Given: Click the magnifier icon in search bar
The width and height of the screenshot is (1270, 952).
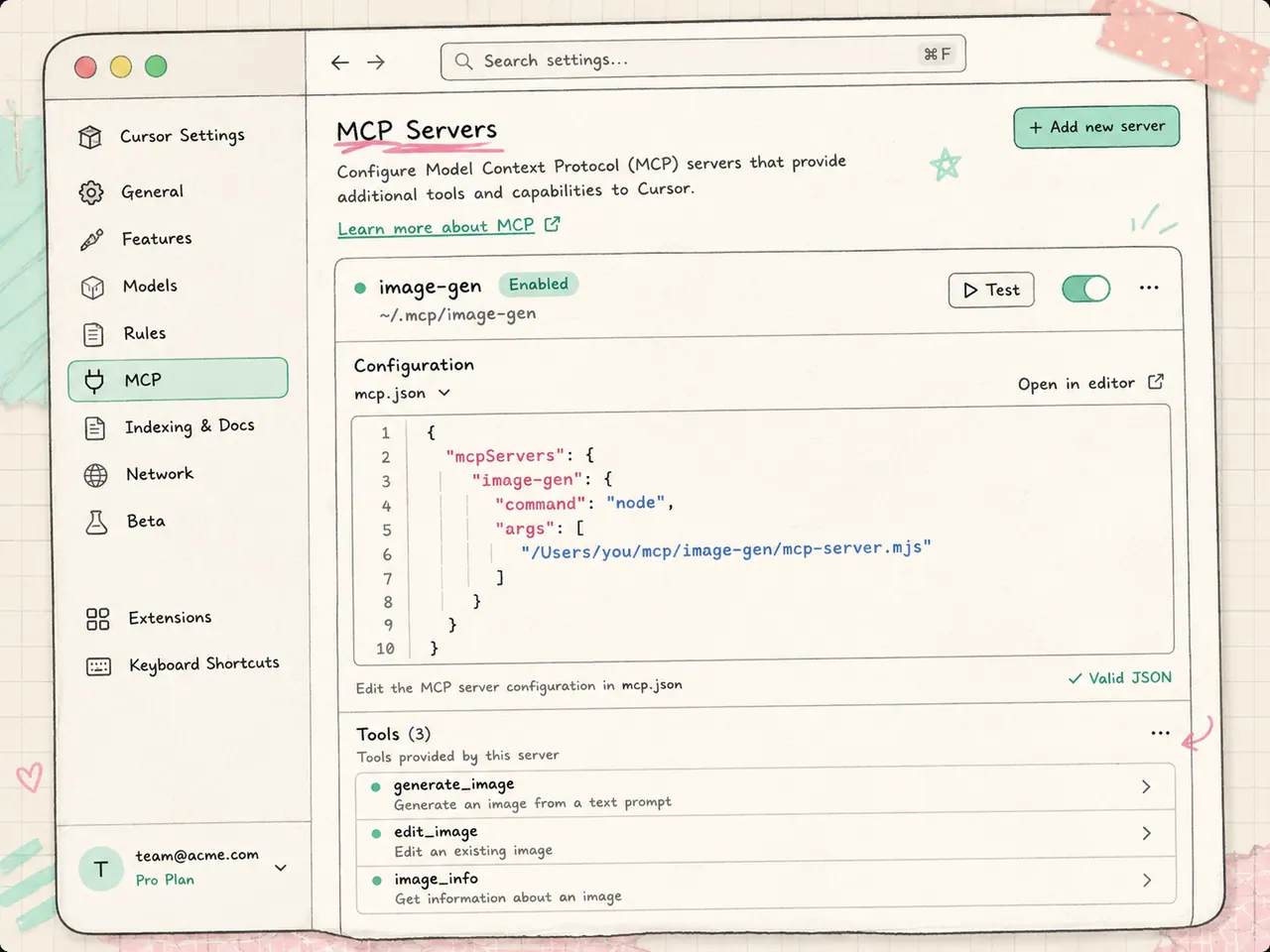Looking at the screenshot, I should coord(463,61).
